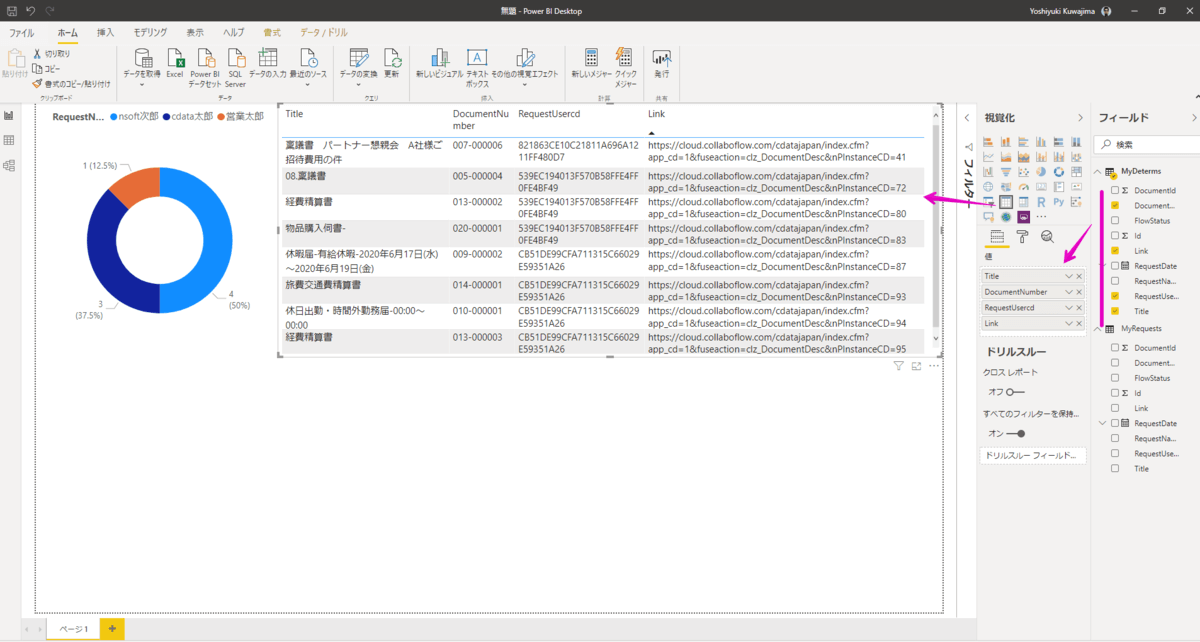This screenshot has width=1200, height=642.
Task: Open the 書式 ribbon tab
Action: point(272,33)
